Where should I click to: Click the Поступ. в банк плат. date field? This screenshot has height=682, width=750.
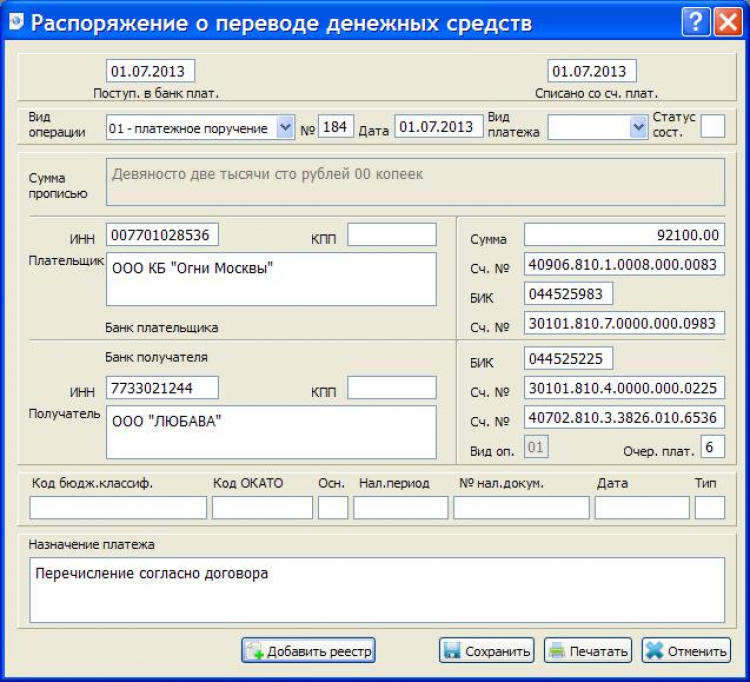pos(150,71)
